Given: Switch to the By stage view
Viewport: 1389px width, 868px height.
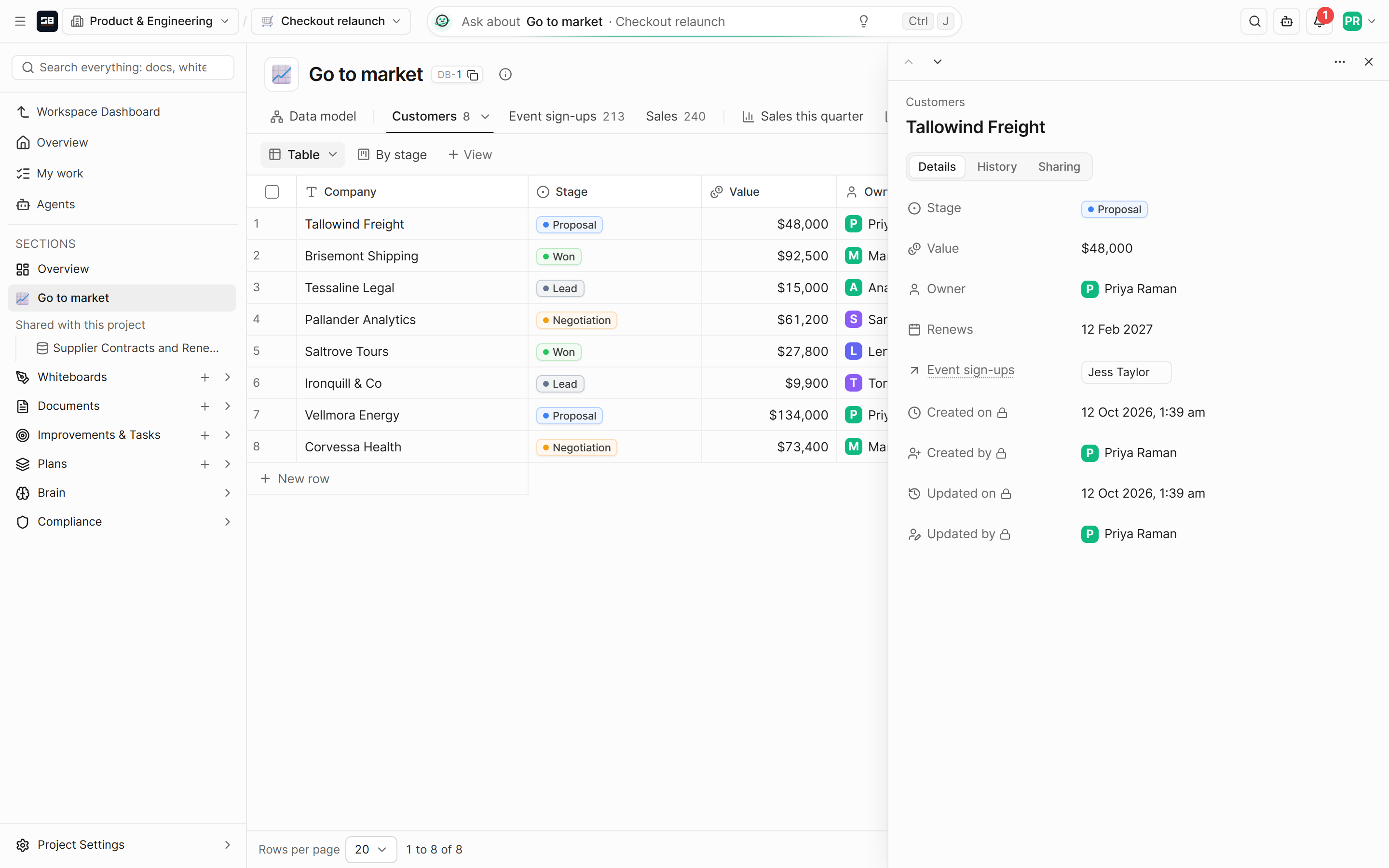Looking at the screenshot, I should (393, 154).
